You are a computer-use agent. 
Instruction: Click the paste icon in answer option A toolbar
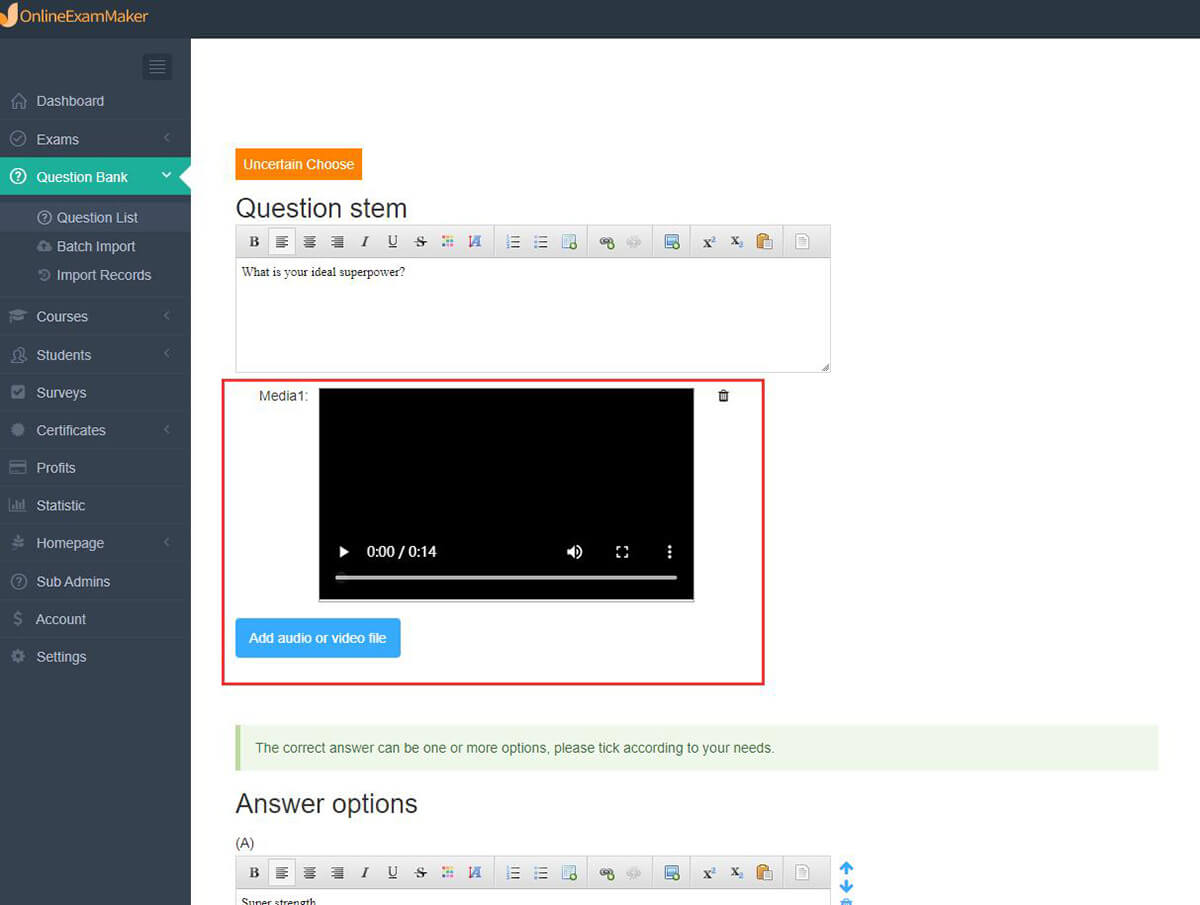765,872
